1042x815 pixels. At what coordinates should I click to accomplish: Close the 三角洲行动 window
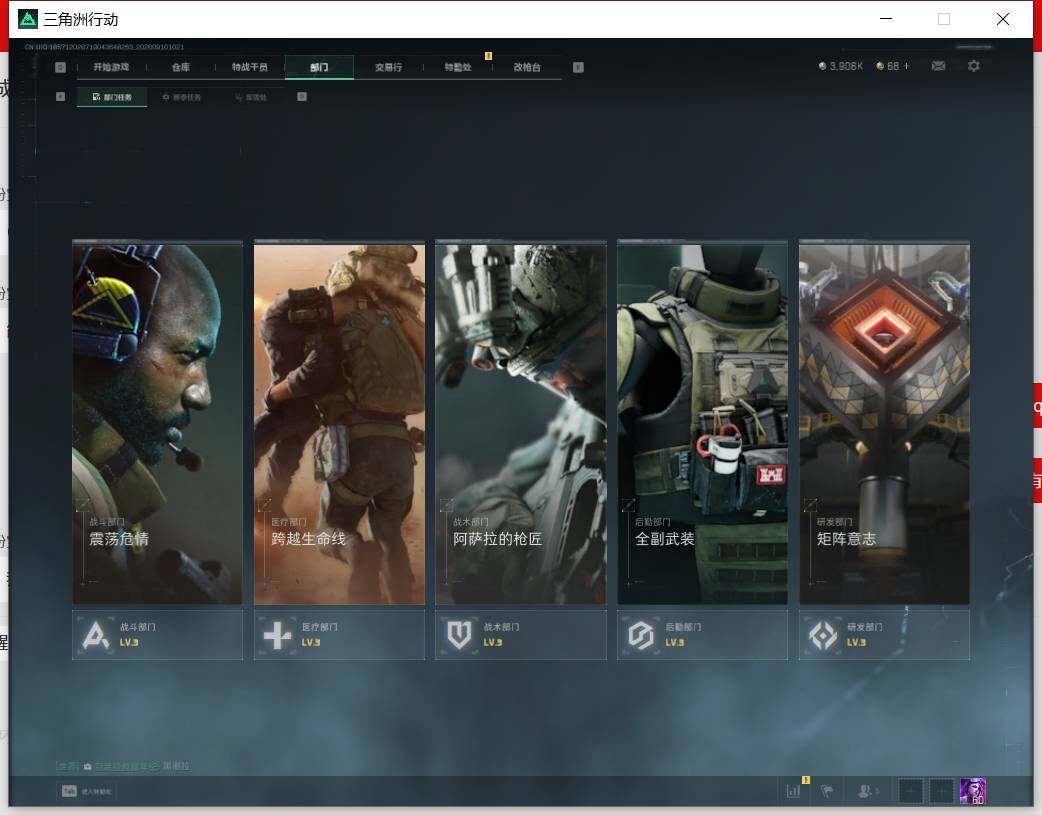[1003, 19]
